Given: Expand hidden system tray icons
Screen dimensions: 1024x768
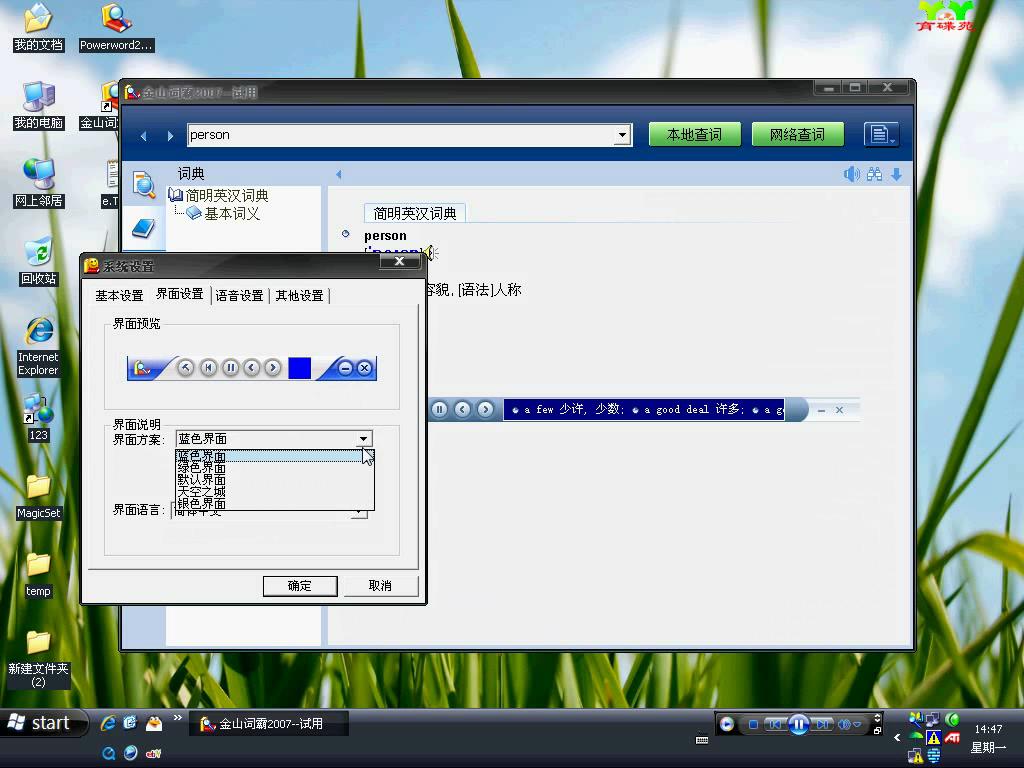Looking at the screenshot, I should 897,738.
